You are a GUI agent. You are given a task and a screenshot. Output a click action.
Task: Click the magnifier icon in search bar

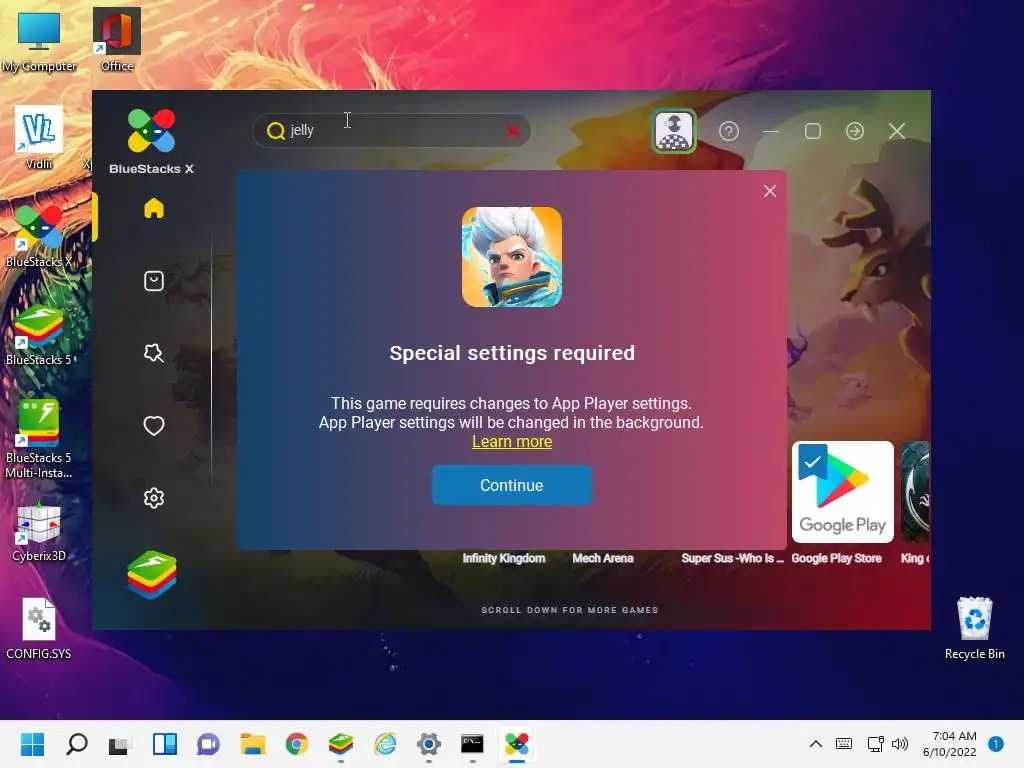(x=276, y=131)
